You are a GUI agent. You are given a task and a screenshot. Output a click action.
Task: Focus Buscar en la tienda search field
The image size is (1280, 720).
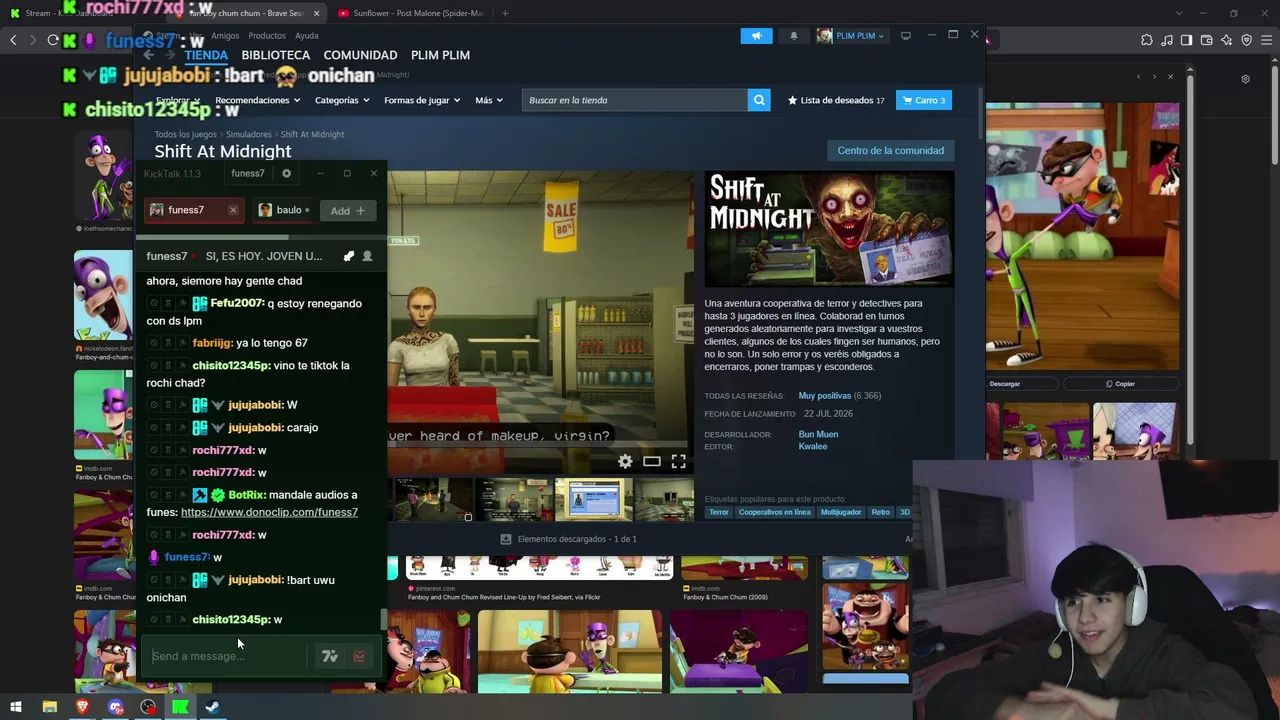pos(634,100)
